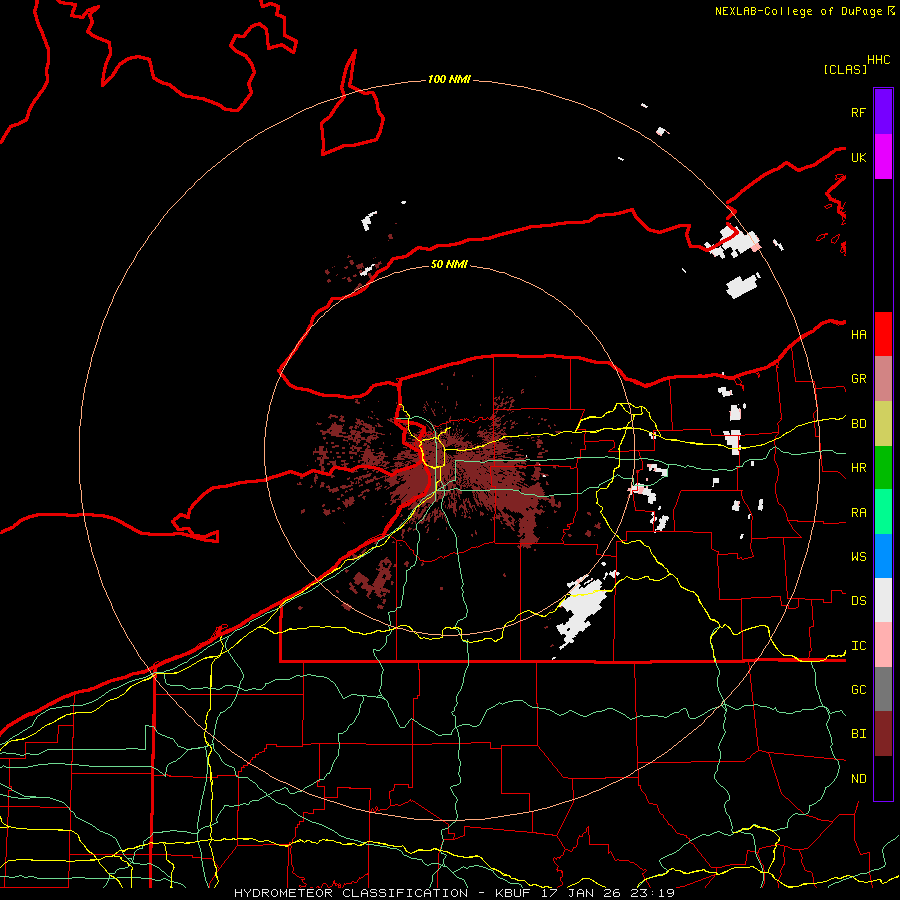Viewport: 900px width, 900px height.
Task: Click the 'BI' legend label
Action: [858, 734]
